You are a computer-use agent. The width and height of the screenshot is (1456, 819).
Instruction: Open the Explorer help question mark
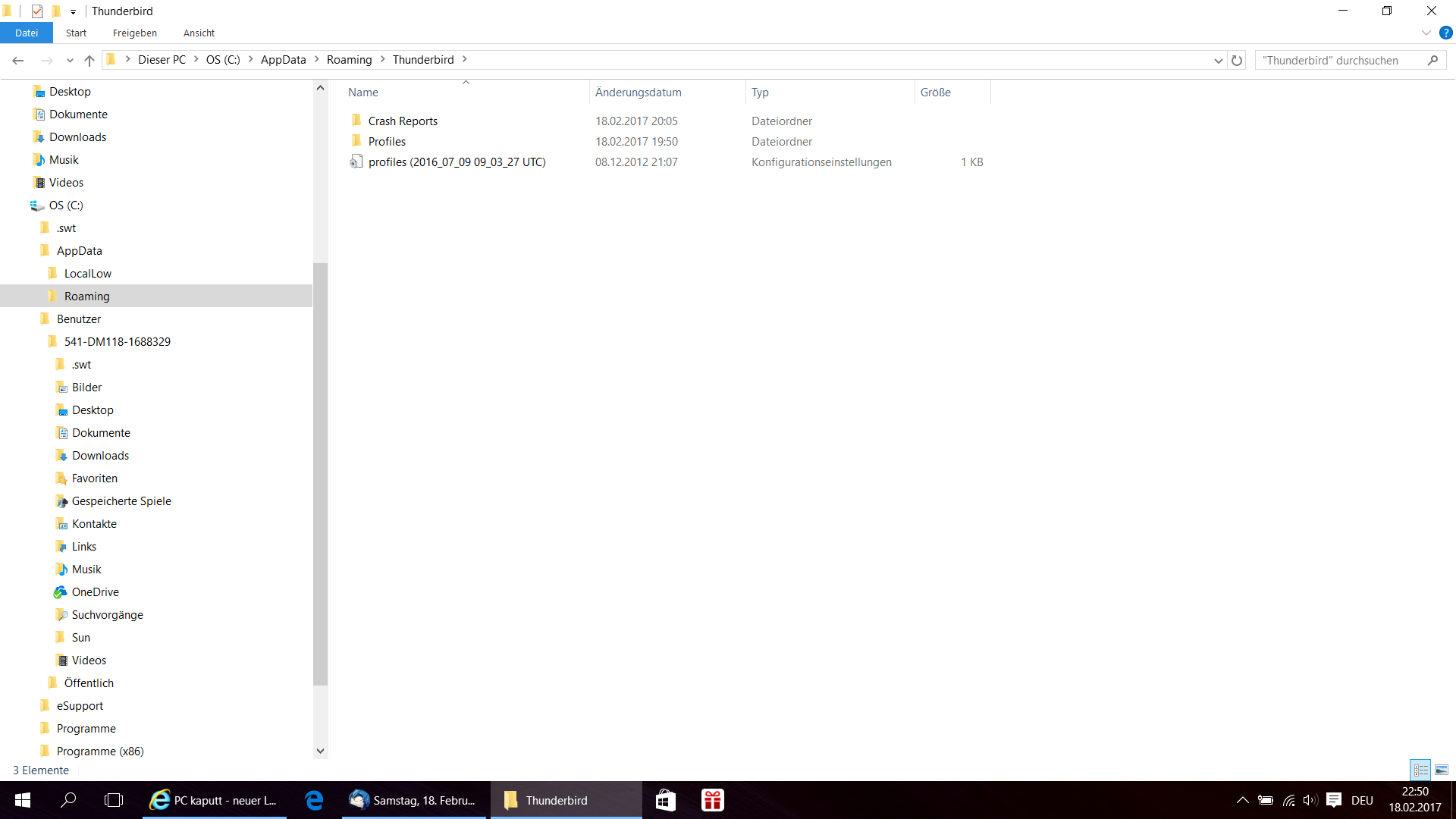click(1445, 33)
